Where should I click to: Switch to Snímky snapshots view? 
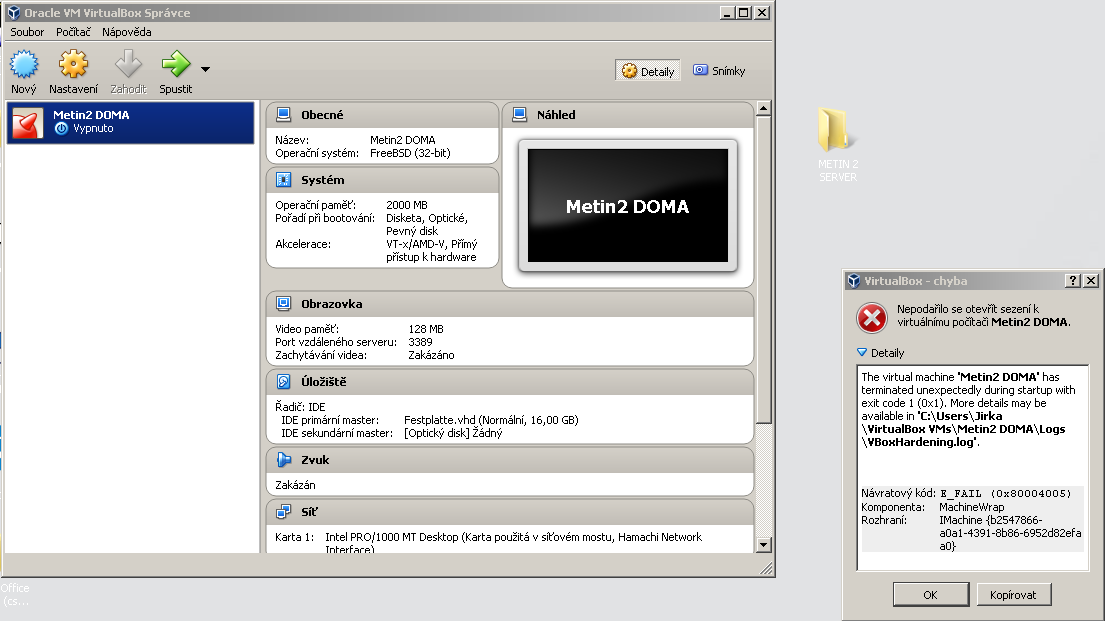(x=719, y=70)
